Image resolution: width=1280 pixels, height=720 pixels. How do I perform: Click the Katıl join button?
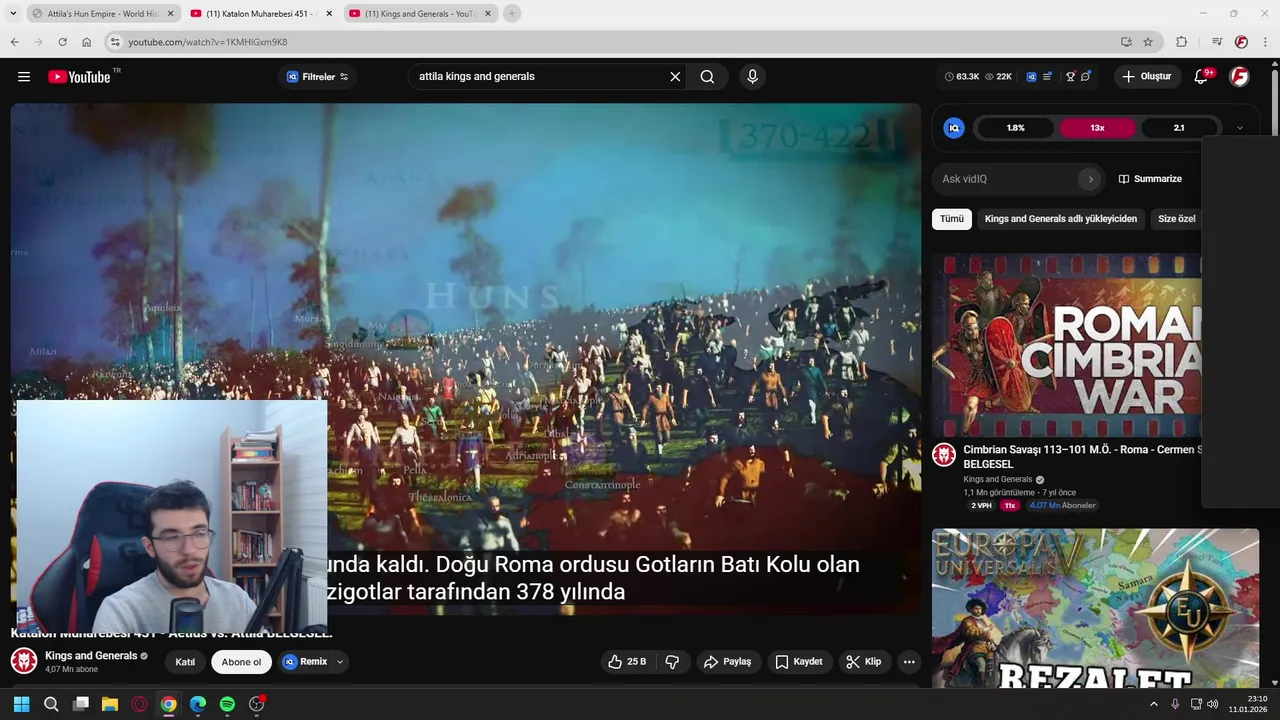click(x=185, y=662)
